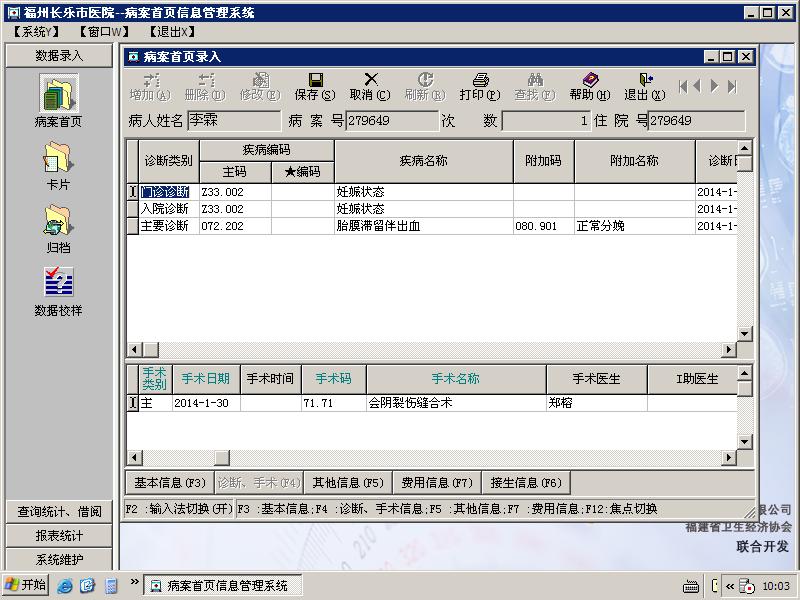
Task: Switch to 接生信息(F6) tab
Action: click(526, 483)
